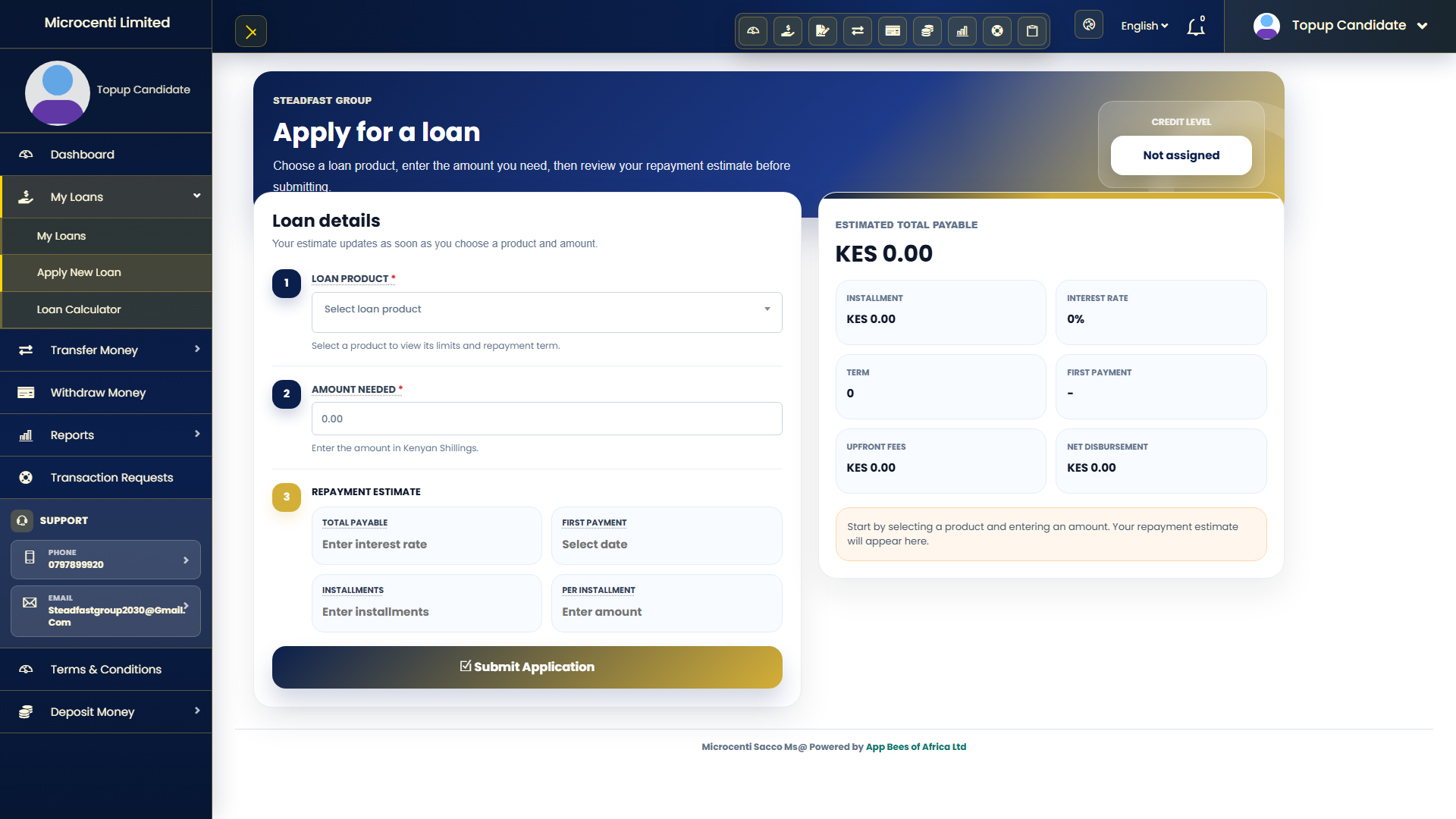1456x819 pixels.
Task: Expand the Reports submenu arrow
Action: click(197, 434)
